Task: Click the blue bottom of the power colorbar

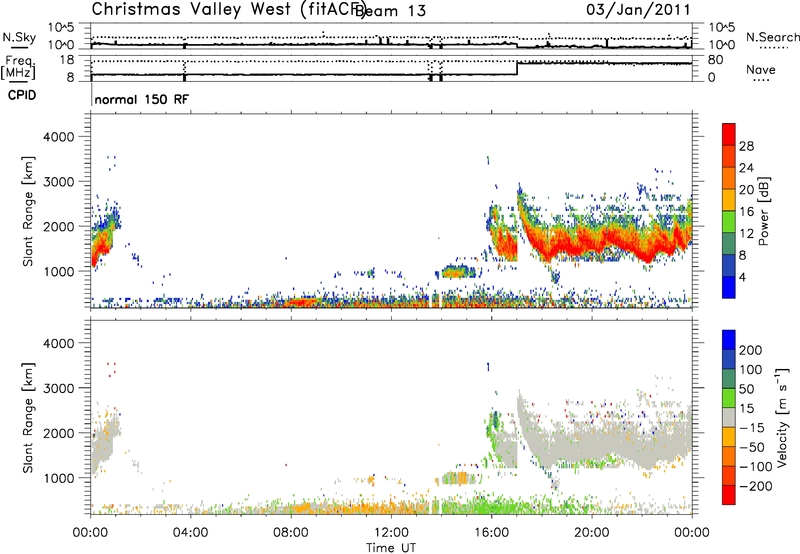Action: coord(729,287)
